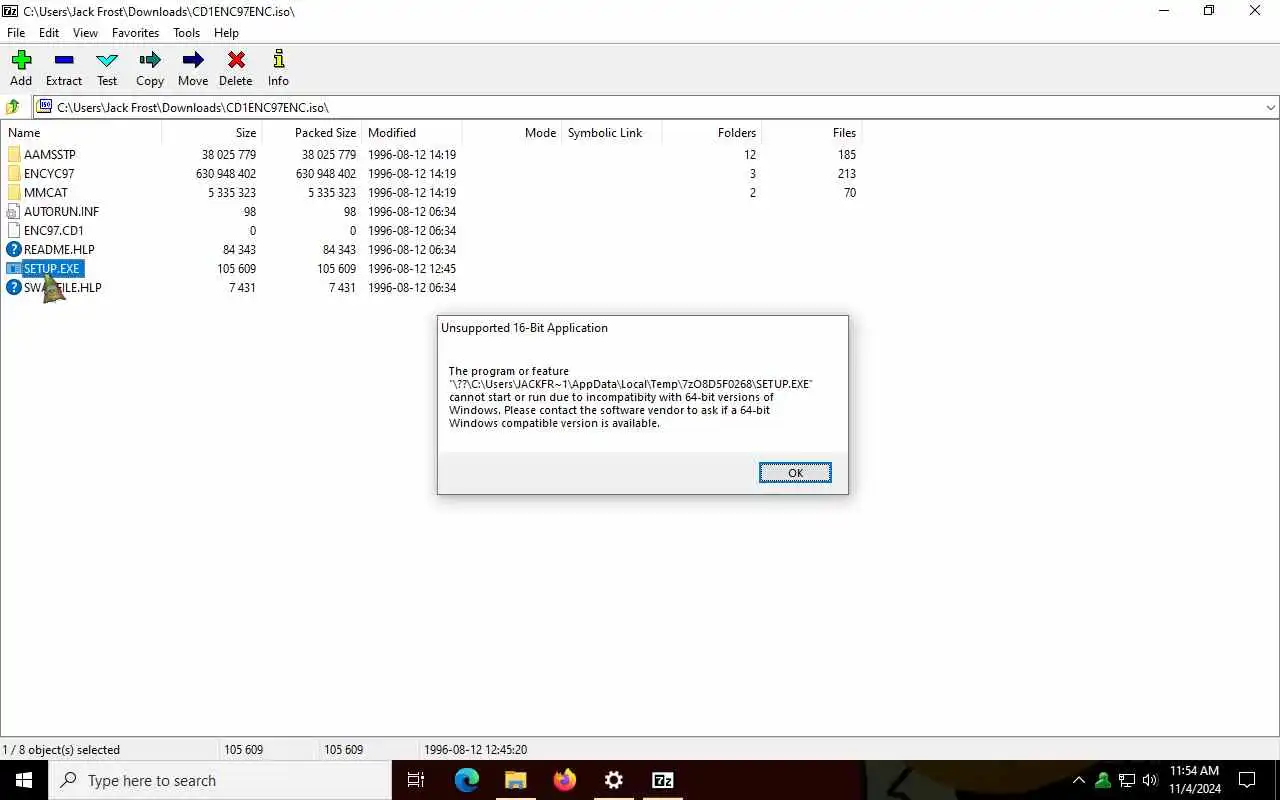Open Task View on the taskbar
Image resolution: width=1280 pixels, height=800 pixels.
coord(416,780)
